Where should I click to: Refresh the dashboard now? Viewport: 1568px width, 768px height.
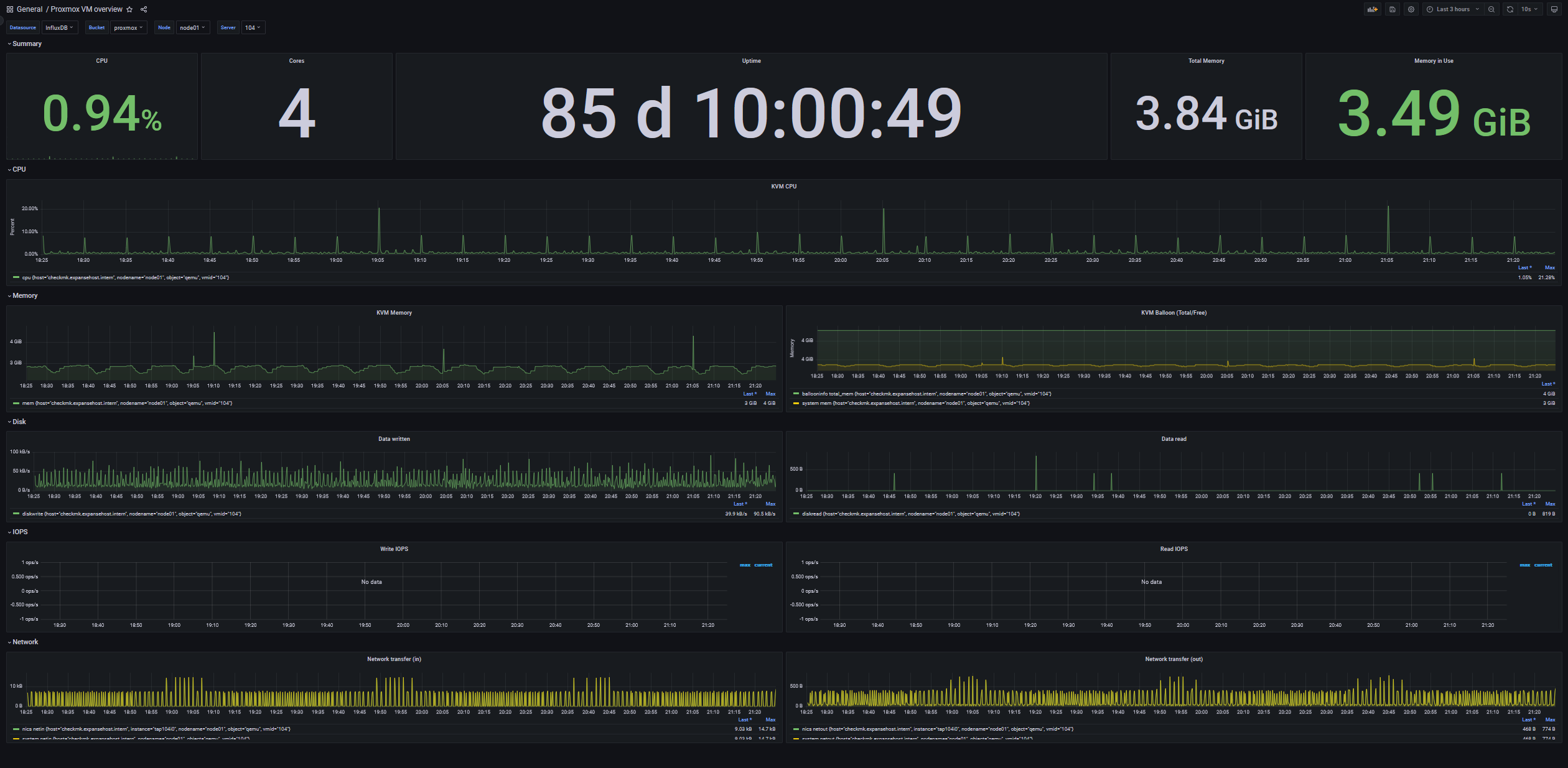[1510, 9]
